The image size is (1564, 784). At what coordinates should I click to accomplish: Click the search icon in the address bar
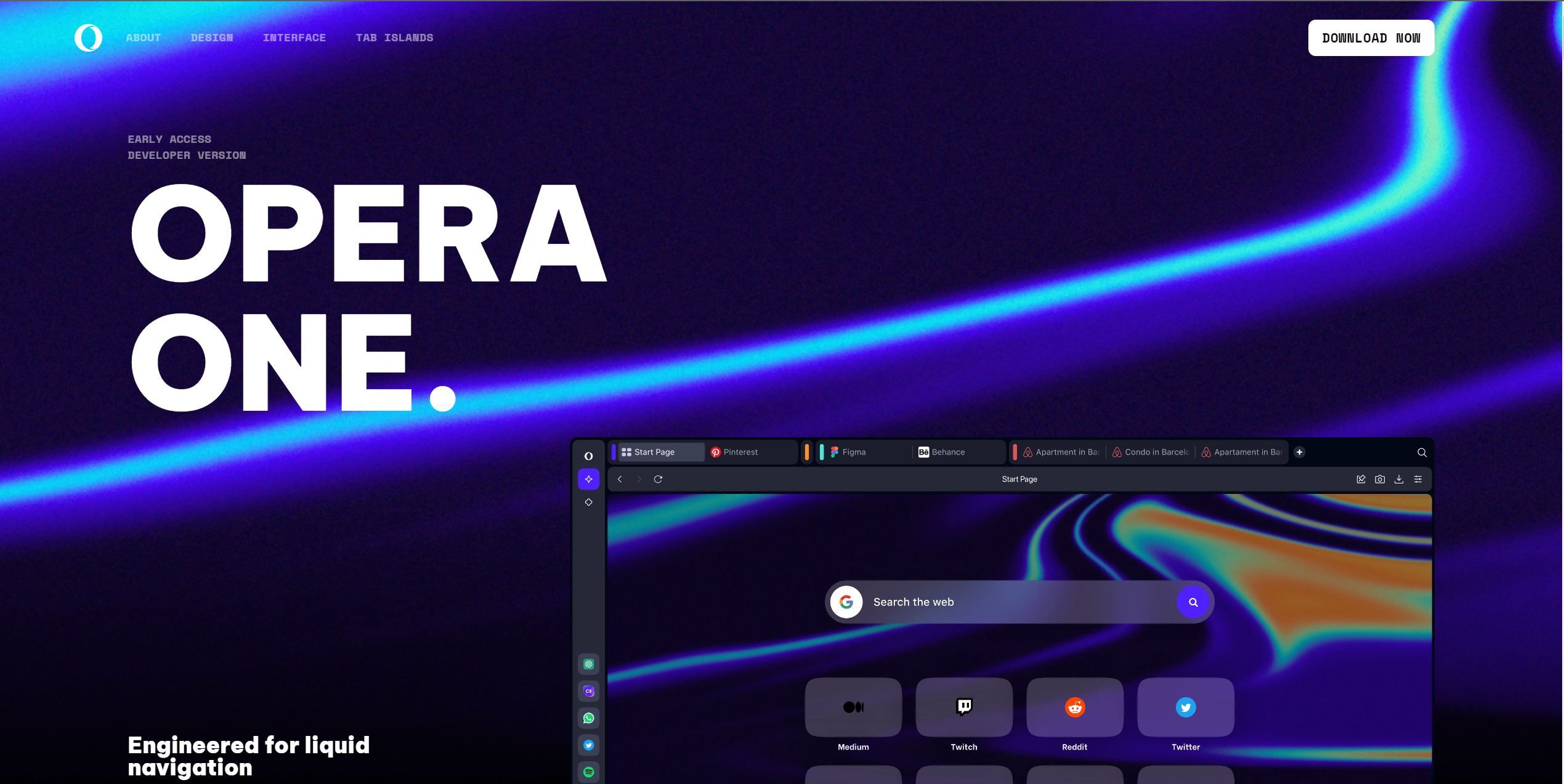[x=1422, y=452]
